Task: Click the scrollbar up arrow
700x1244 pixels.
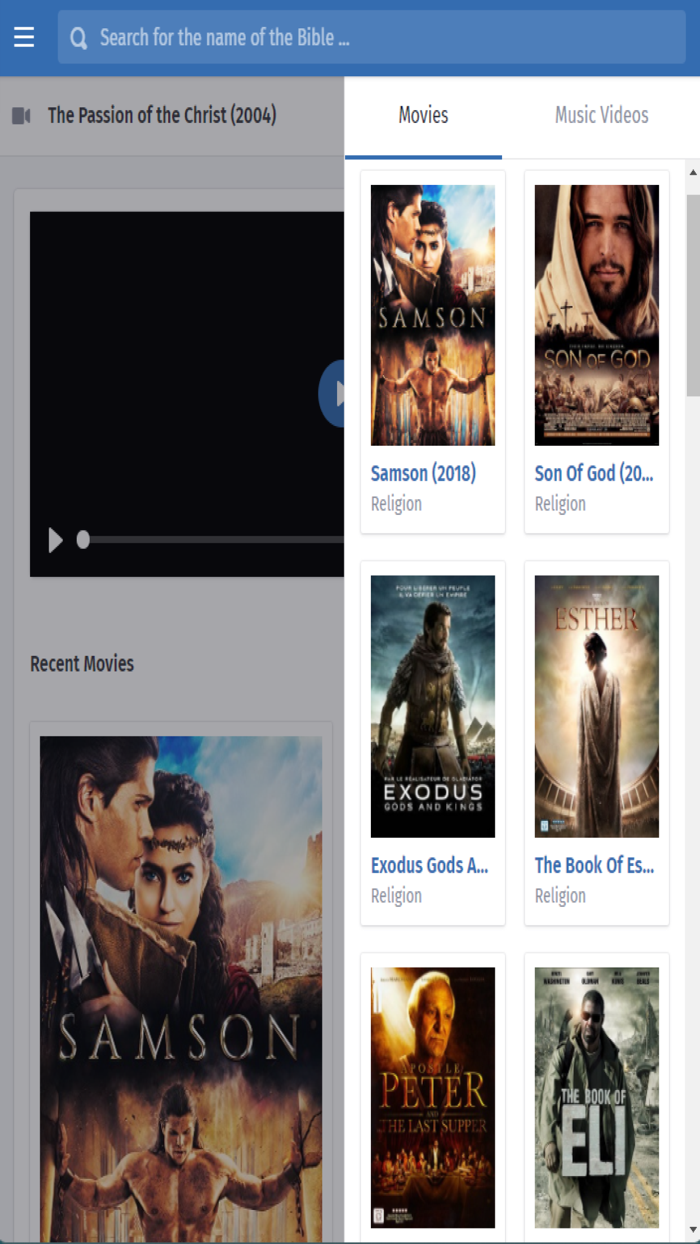Action: [x=693, y=173]
